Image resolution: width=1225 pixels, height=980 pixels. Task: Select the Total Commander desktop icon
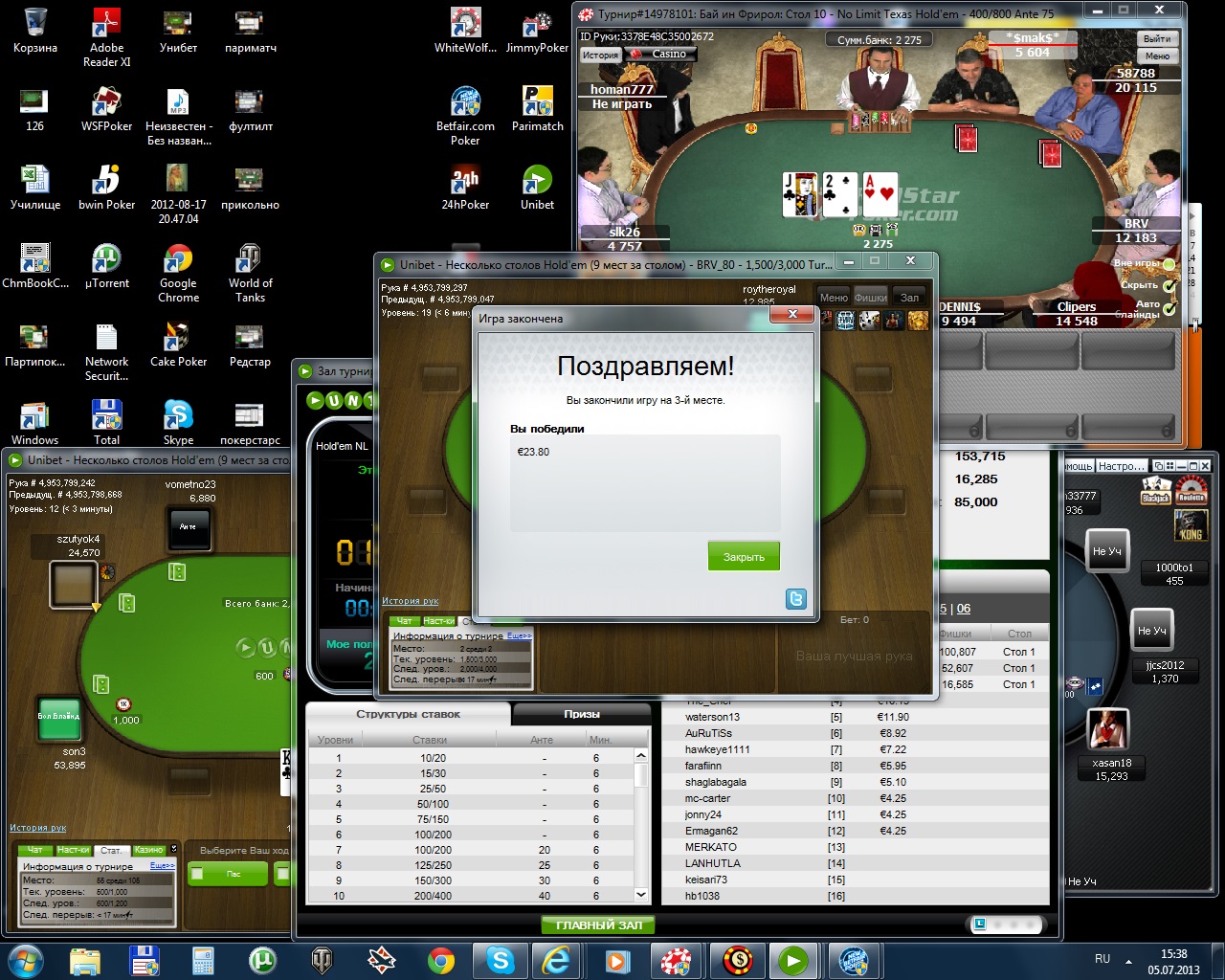click(106, 423)
